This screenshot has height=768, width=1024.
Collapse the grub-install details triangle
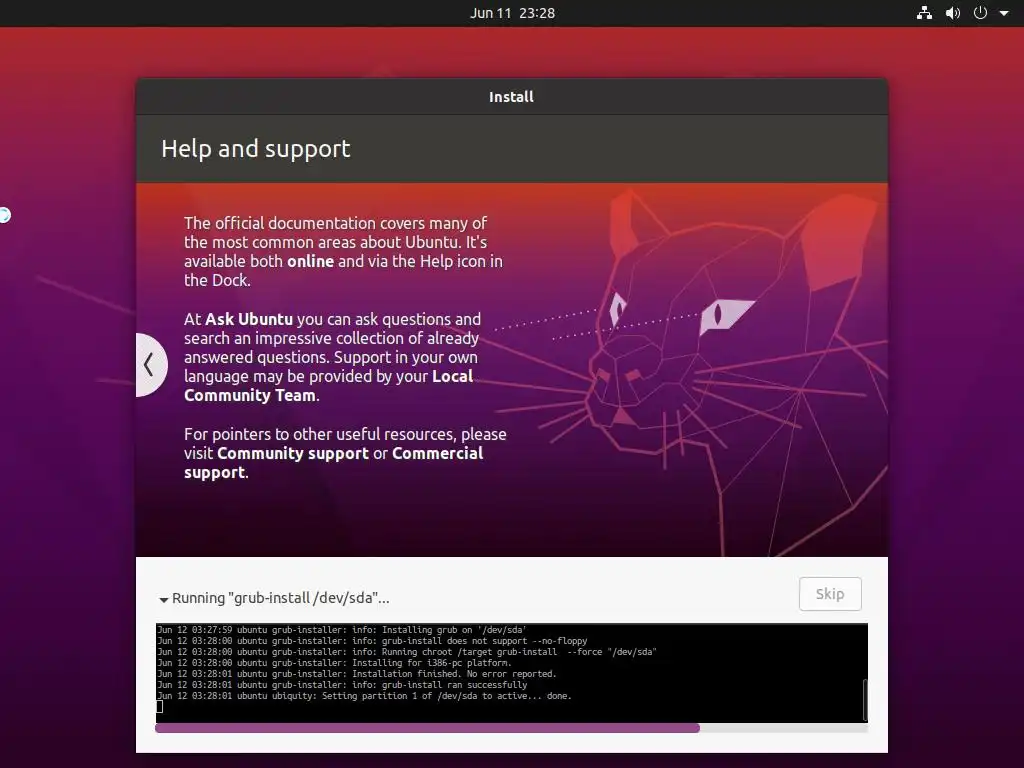[x=163, y=599]
